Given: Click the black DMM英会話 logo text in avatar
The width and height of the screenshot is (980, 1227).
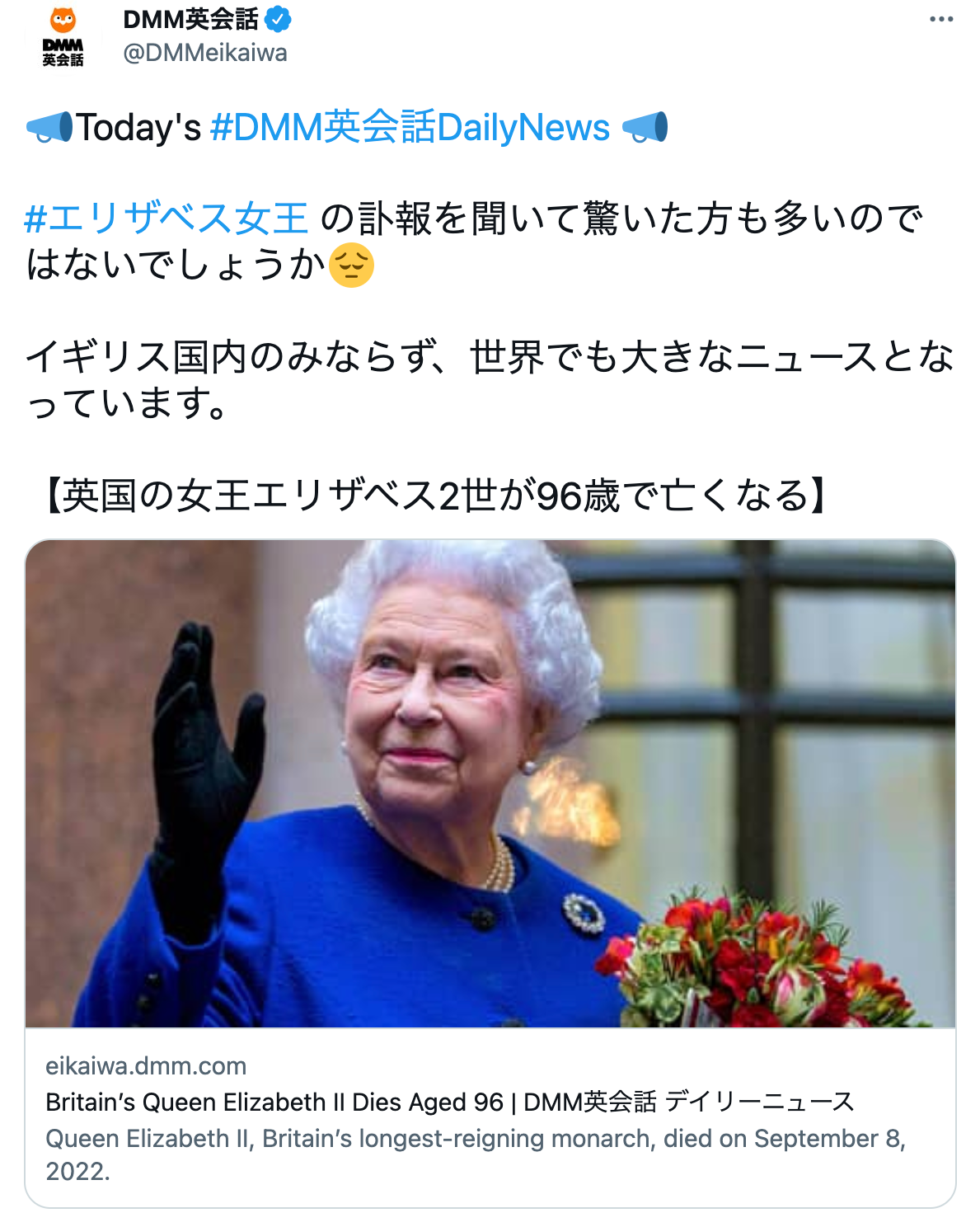Looking at the screenshot, I should (x=63, y=52).
